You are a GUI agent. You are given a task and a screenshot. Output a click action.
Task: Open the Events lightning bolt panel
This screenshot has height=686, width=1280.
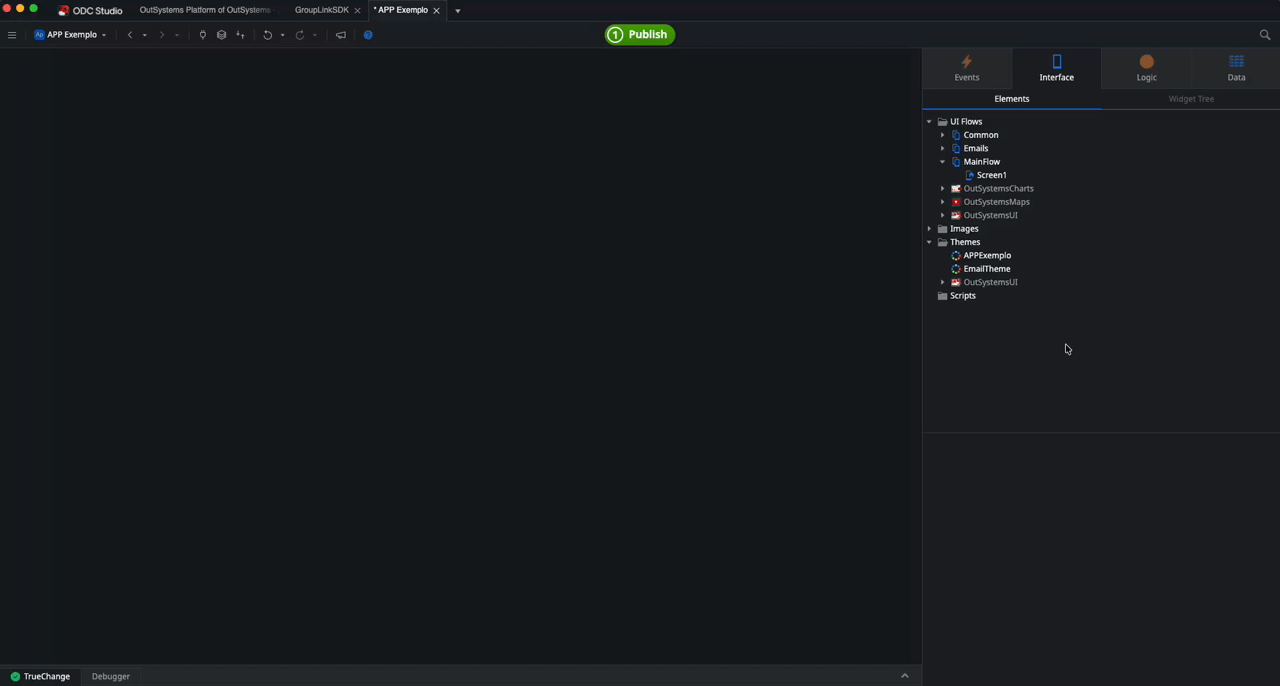coord(966,68)
